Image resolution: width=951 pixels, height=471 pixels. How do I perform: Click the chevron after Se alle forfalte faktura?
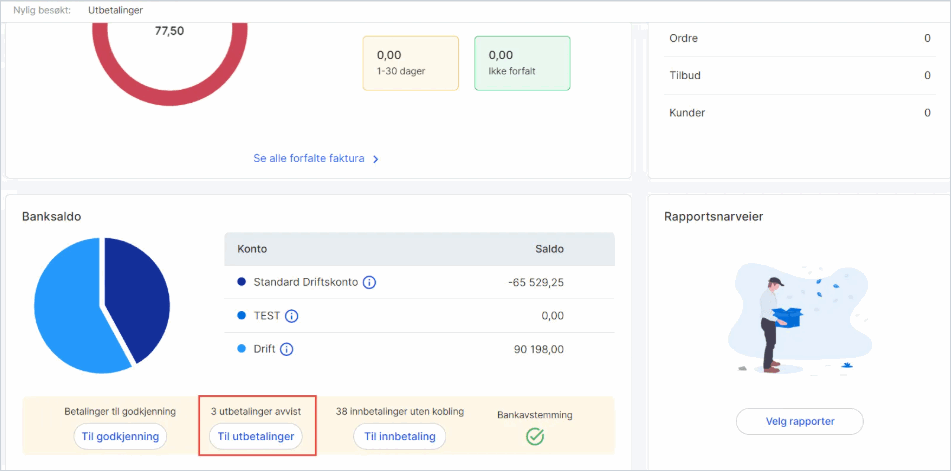coord(376,159)
